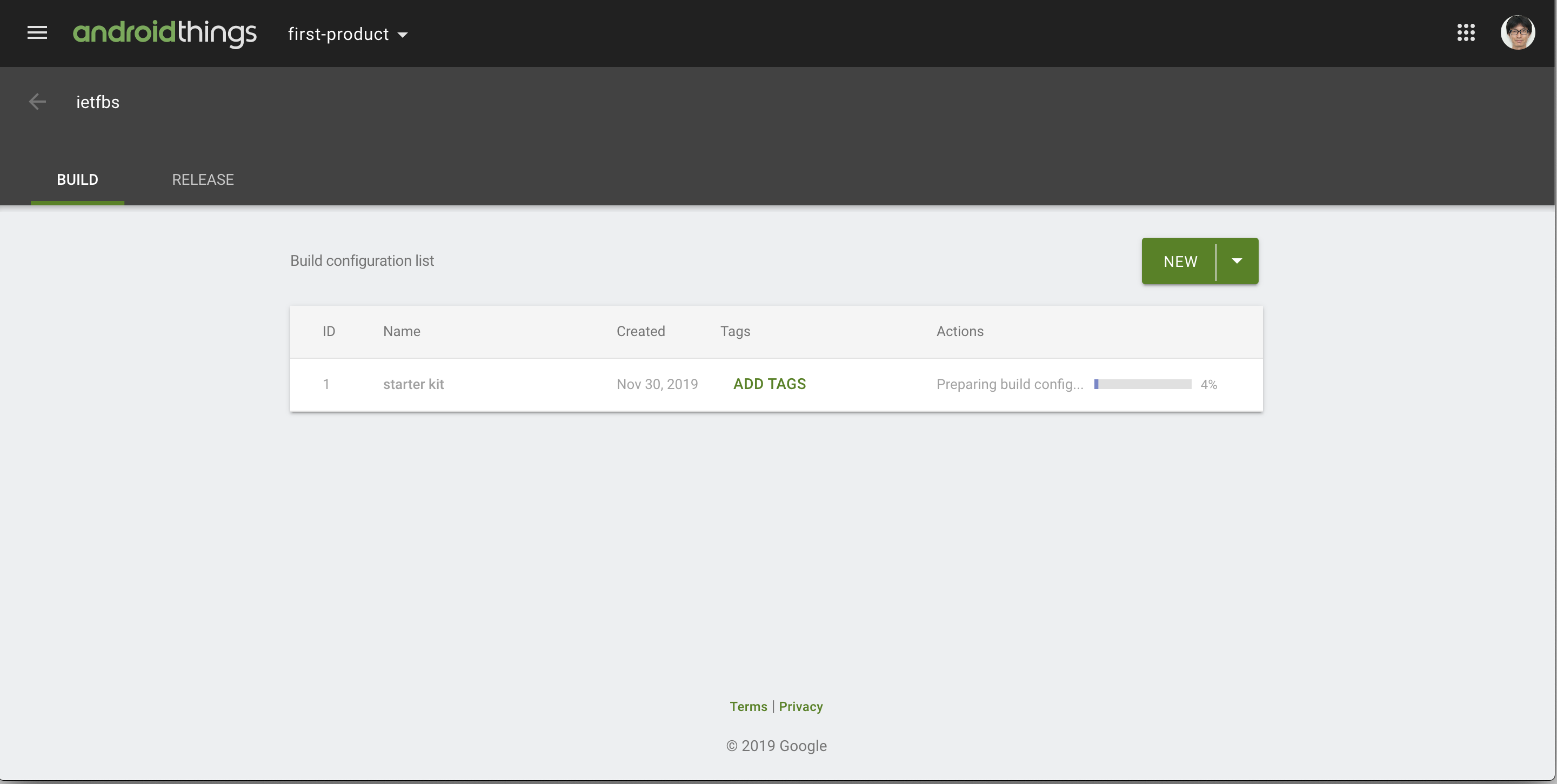Click the Android Things logo
This screenshot has height=784, width=1557.
(x=164, y=33)
